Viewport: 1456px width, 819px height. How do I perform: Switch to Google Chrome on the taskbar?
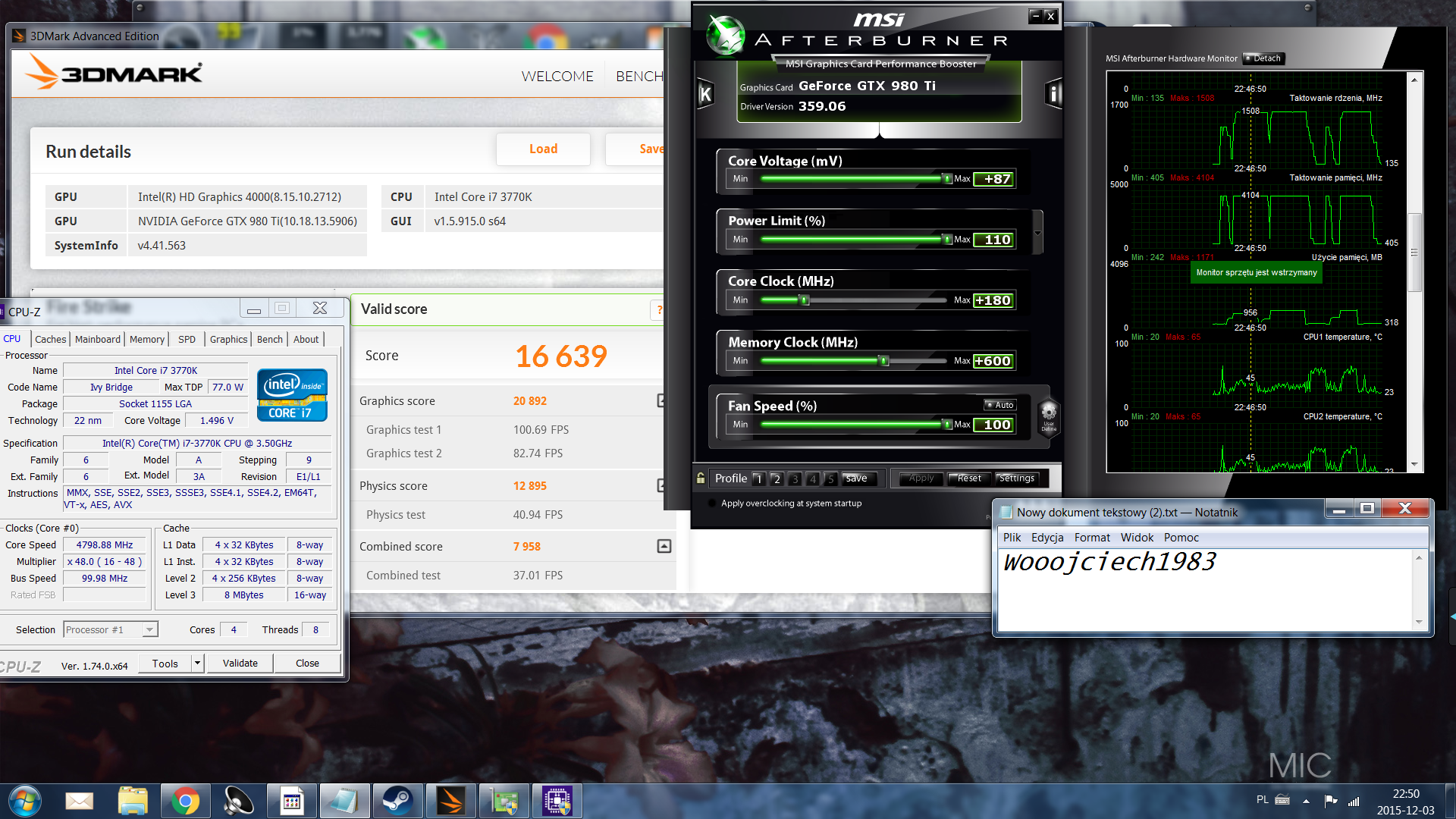click(186, 801)
